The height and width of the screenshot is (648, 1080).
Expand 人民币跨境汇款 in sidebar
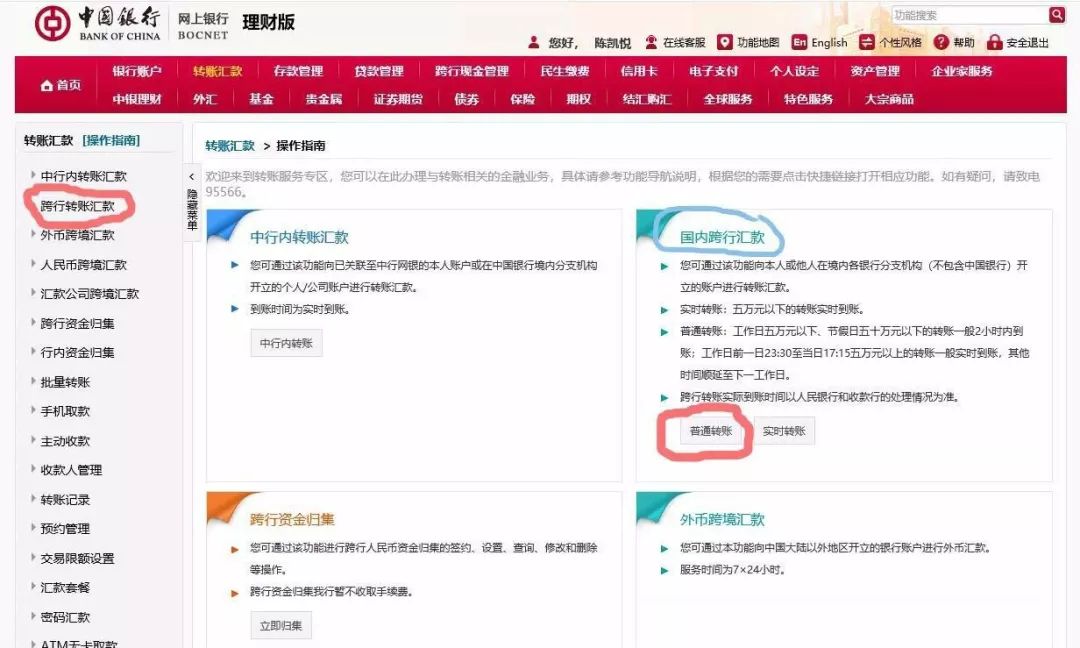83,264
